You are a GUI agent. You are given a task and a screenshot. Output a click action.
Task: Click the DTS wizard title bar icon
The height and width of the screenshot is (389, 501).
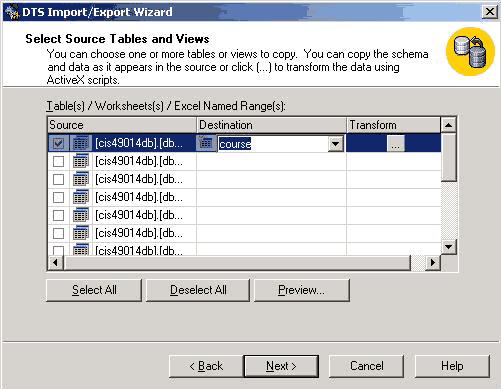(13, 12)
